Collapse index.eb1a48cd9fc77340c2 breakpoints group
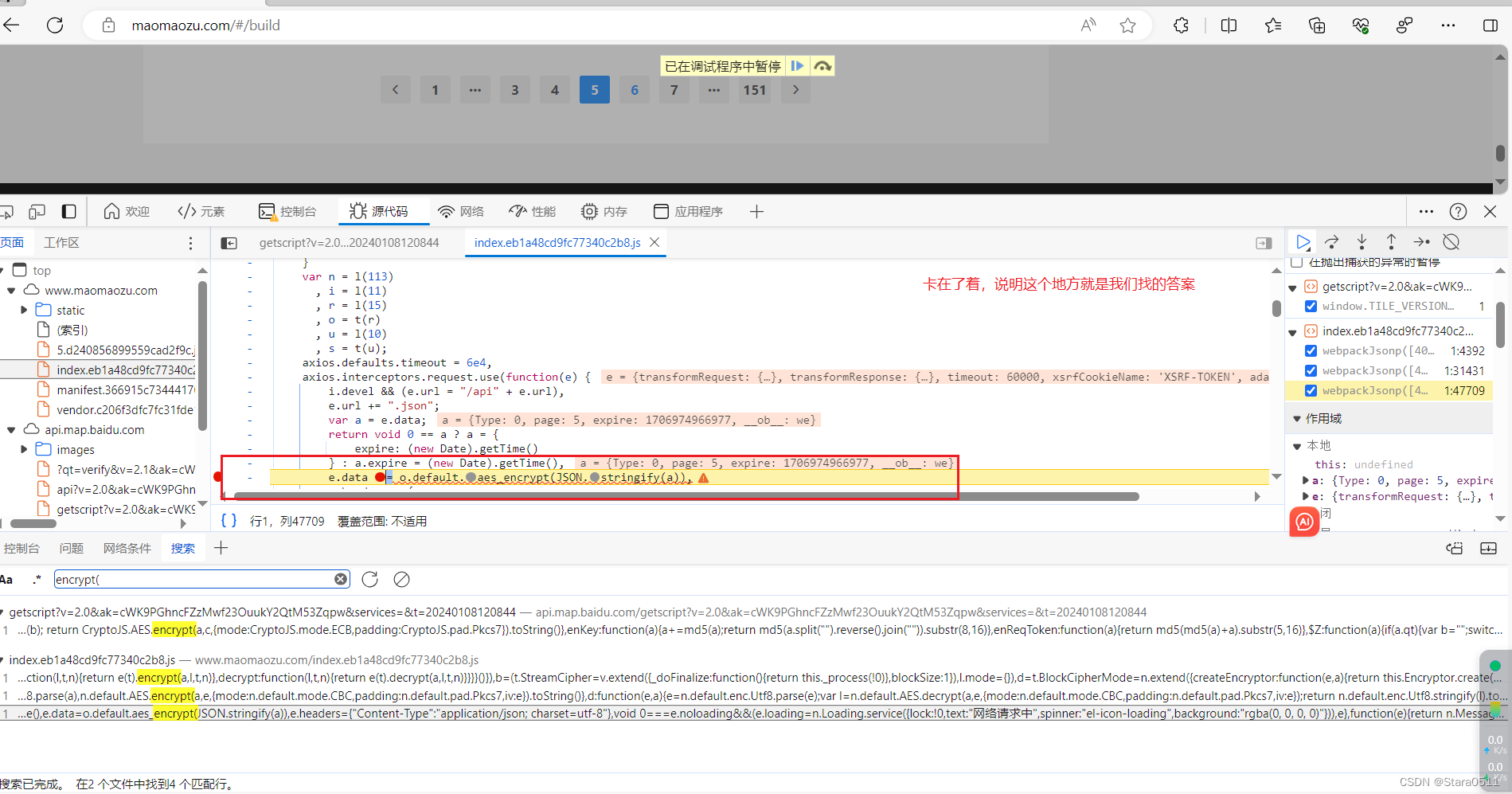Viewport: 1512px width, 794px height. (1293, 332)
